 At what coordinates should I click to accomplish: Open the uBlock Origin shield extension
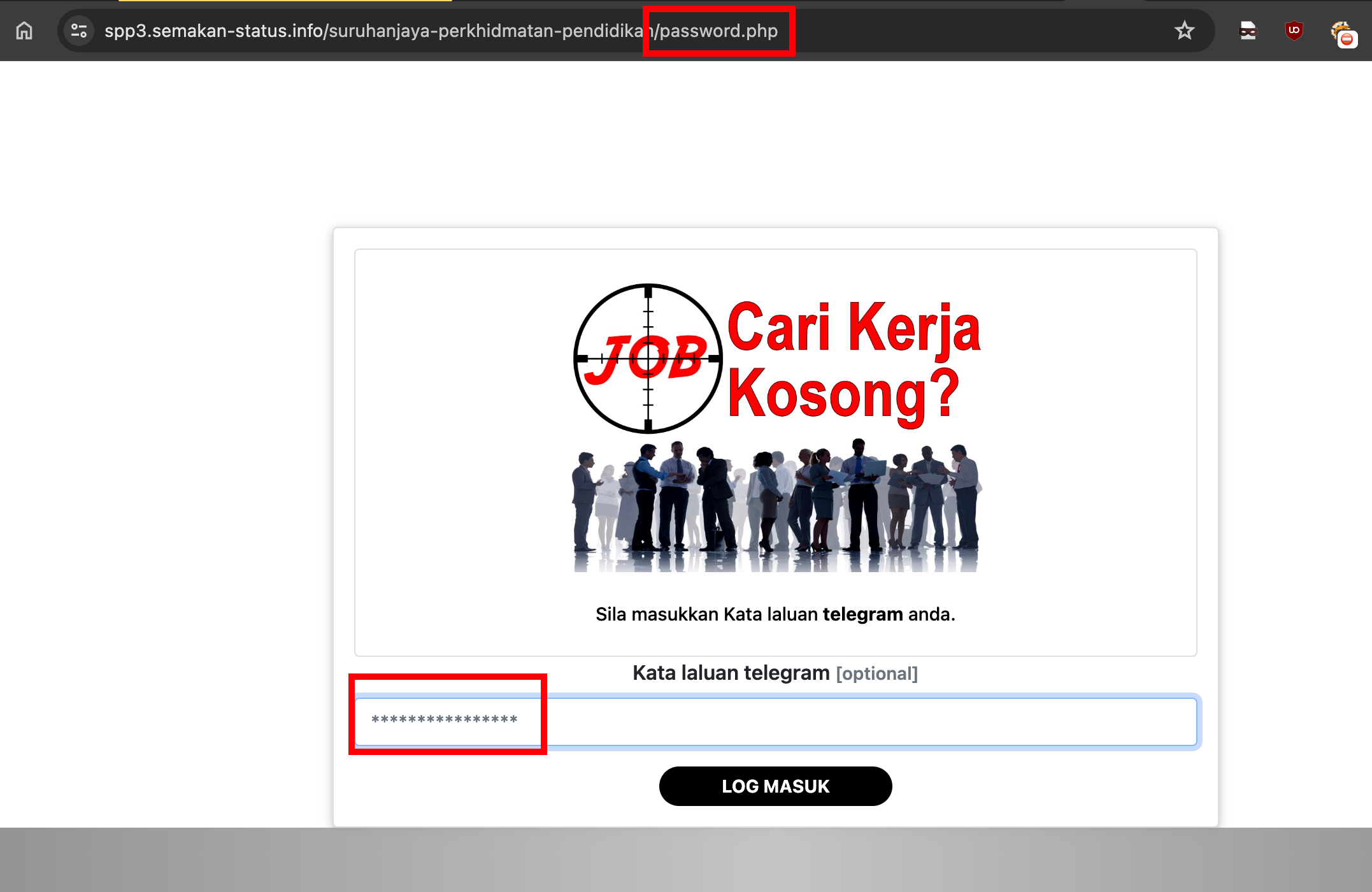1294,31
